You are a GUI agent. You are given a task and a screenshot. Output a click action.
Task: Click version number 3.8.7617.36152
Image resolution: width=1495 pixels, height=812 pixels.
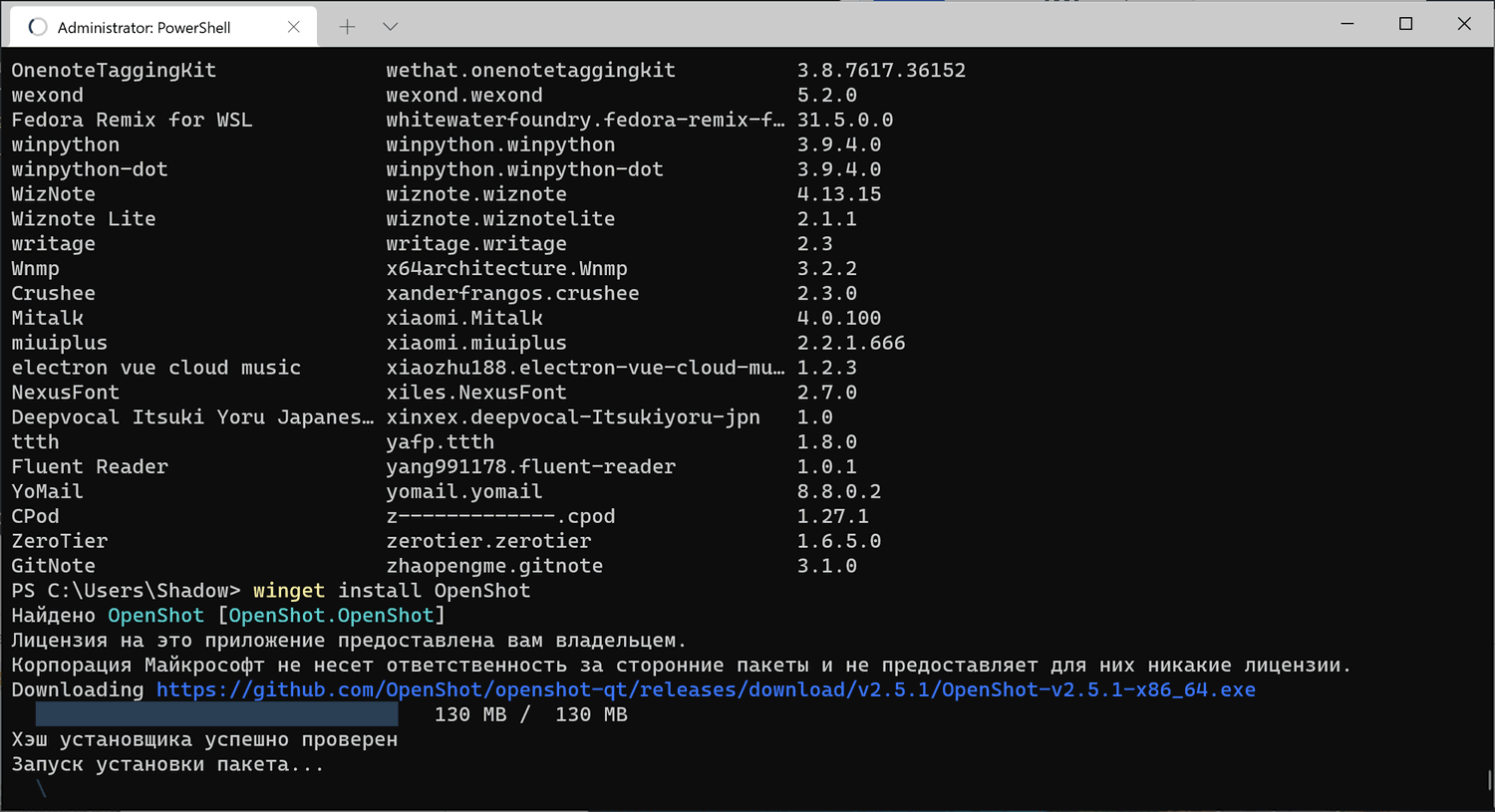(x=881, y=71)
